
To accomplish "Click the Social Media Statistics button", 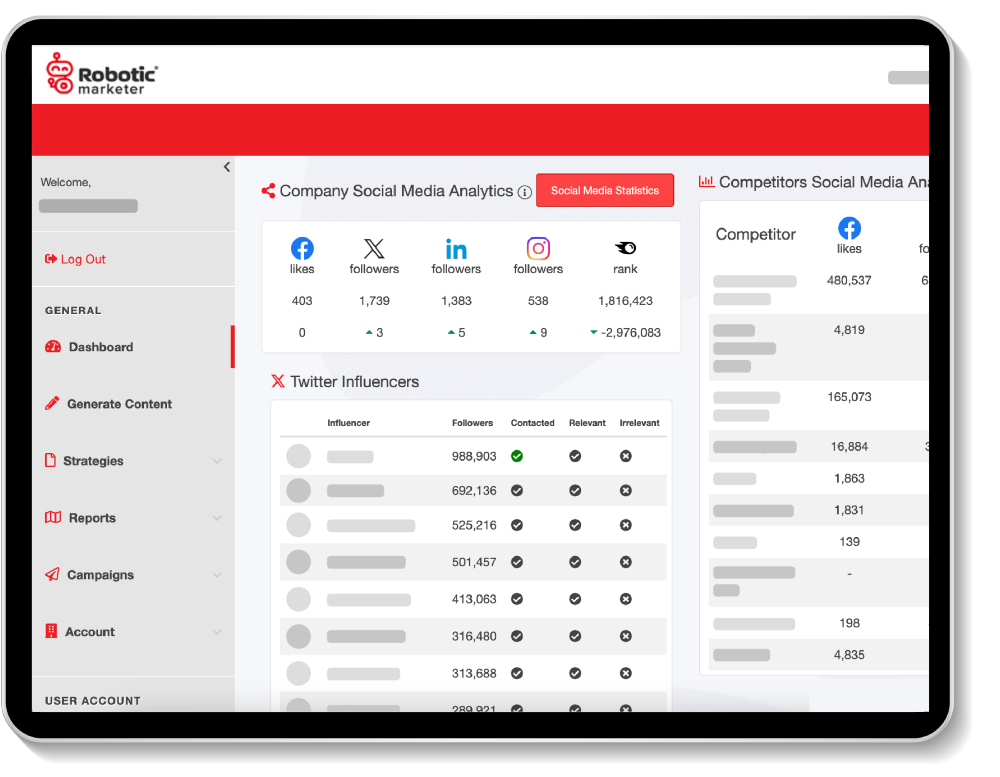I will point(605,190).
